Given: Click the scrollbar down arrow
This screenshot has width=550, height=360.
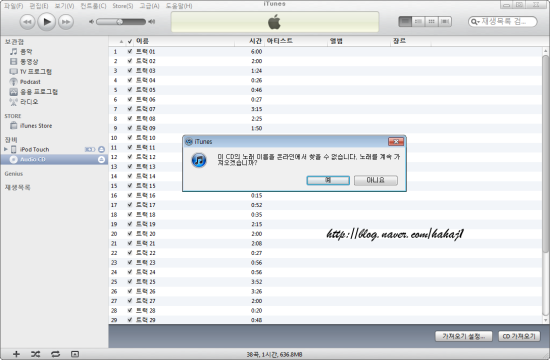Looking at the screenshot, I should point(545,320).
